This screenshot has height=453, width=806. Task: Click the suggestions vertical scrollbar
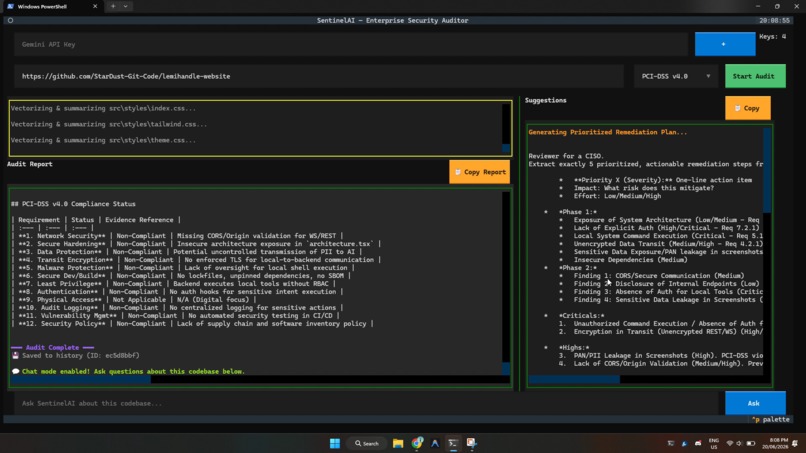[766, 252]
